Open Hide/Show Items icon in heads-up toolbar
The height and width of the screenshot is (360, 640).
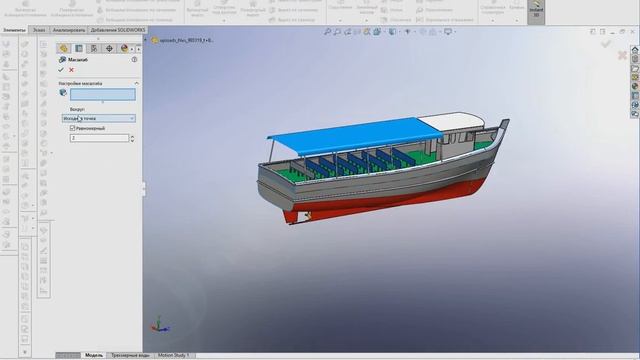click(x=407, y=31)
